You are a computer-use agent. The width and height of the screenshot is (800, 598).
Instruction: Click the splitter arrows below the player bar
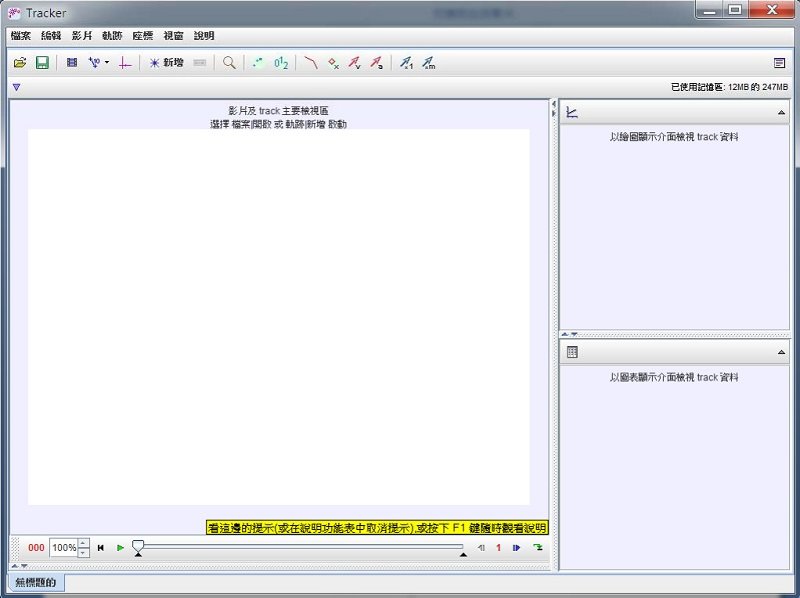tap(19, 566)
